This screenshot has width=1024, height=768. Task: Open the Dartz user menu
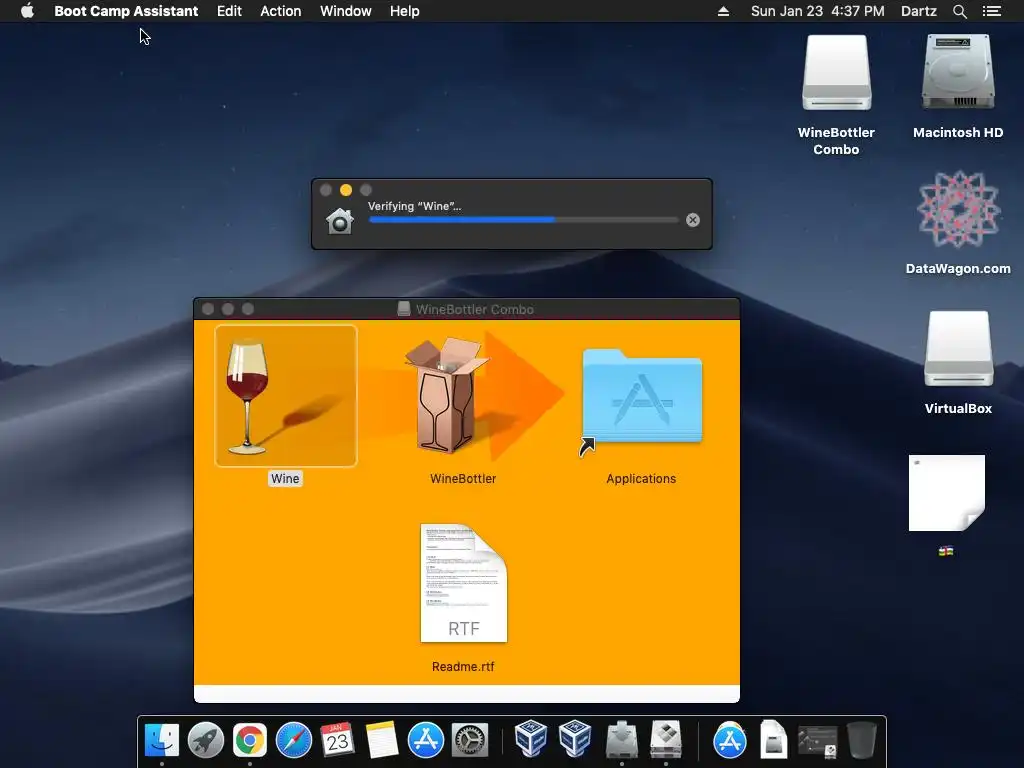tap(919, 11)
